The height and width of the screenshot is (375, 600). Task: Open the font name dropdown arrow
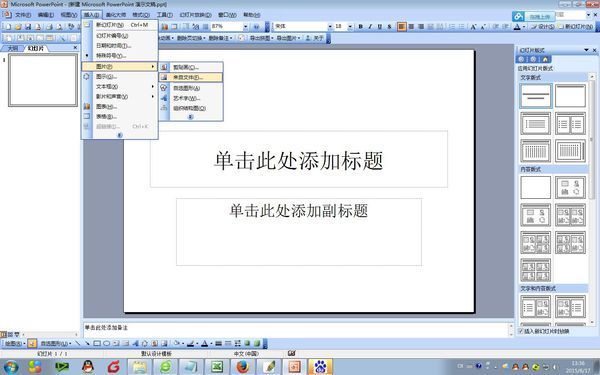pos(330,26)
